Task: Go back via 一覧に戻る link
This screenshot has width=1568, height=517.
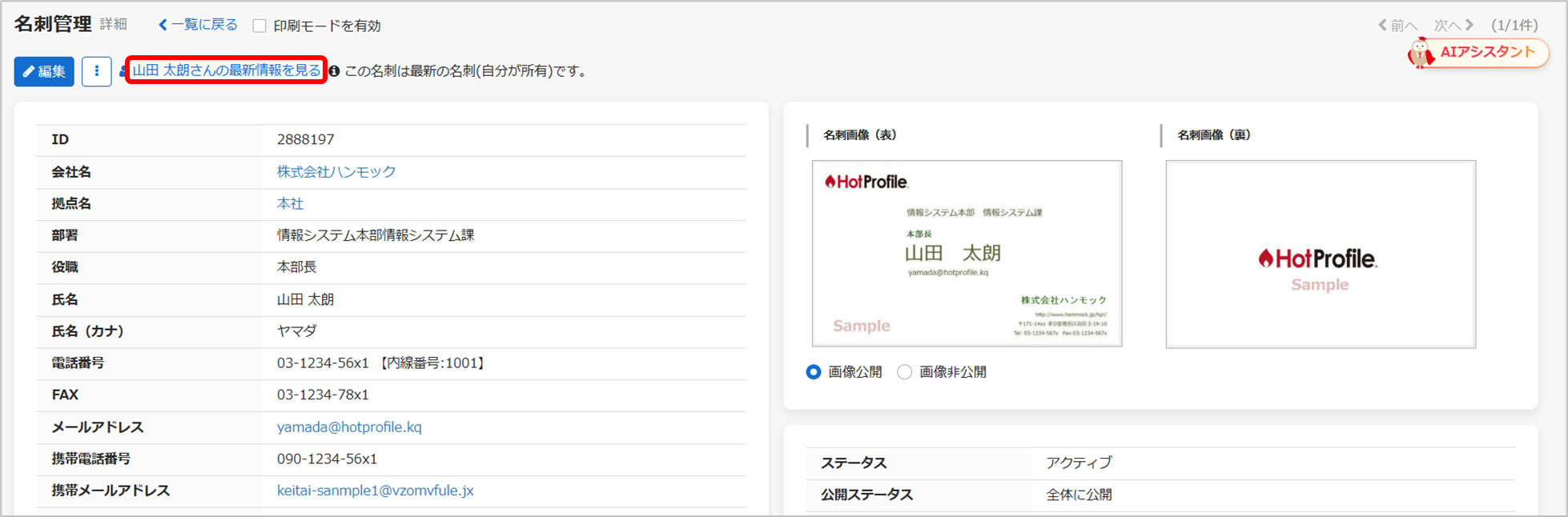Action: (x=198, y=25)
